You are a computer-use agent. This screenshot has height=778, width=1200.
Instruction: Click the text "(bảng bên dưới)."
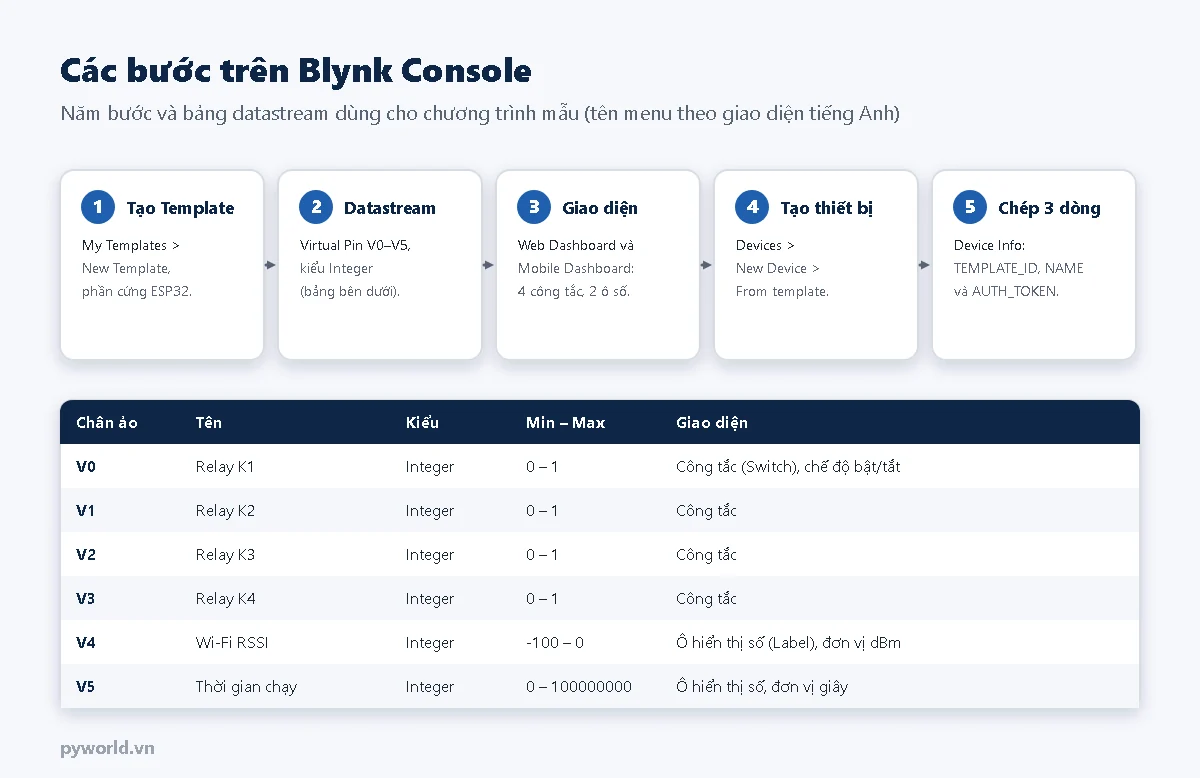350,291
